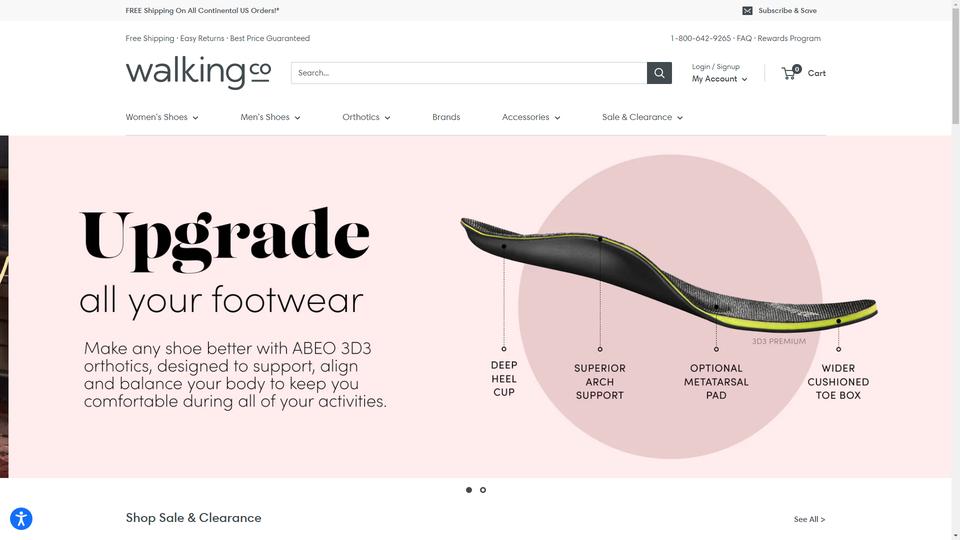Image resolution: width=960 pixels, height=540 pixels.
Task: Click the Walking Co logo
Action: click(x=198, y=72)
